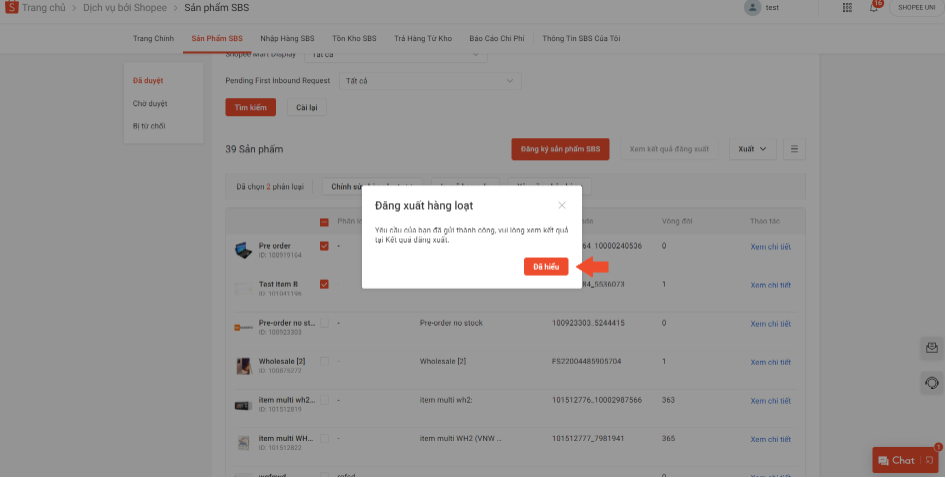946x478 pixels.
Task: Open Xem chi tiết for Wholesale [2]
Action: pyautogui.click(x=770, y=361)
